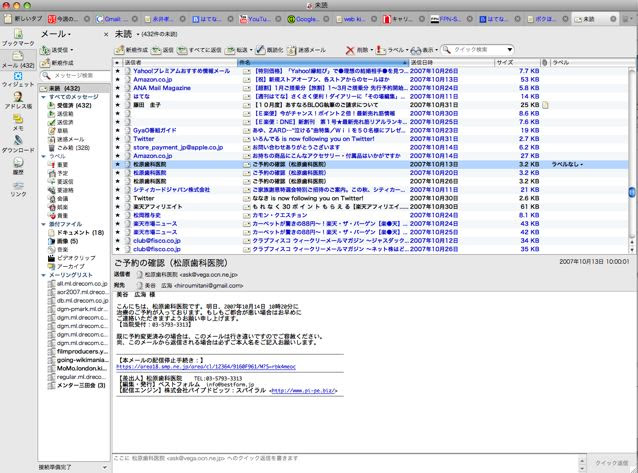Select the Mail (メール 432) panel icon
This screenshot has height=473, width=638.
click(18, 59)
